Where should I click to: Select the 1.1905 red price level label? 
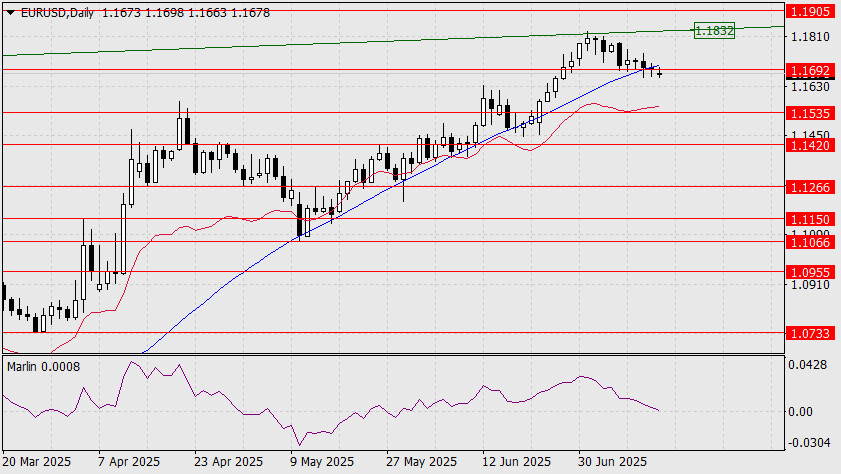(x=811, y=11)
